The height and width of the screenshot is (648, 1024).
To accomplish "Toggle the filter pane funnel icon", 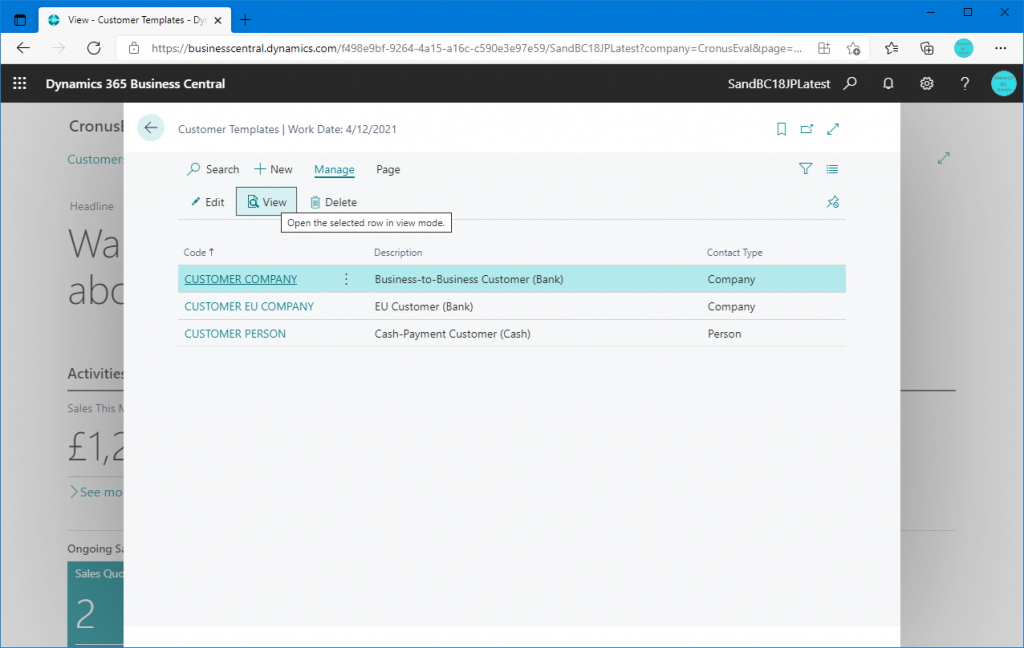I will [x=805, y=169].
